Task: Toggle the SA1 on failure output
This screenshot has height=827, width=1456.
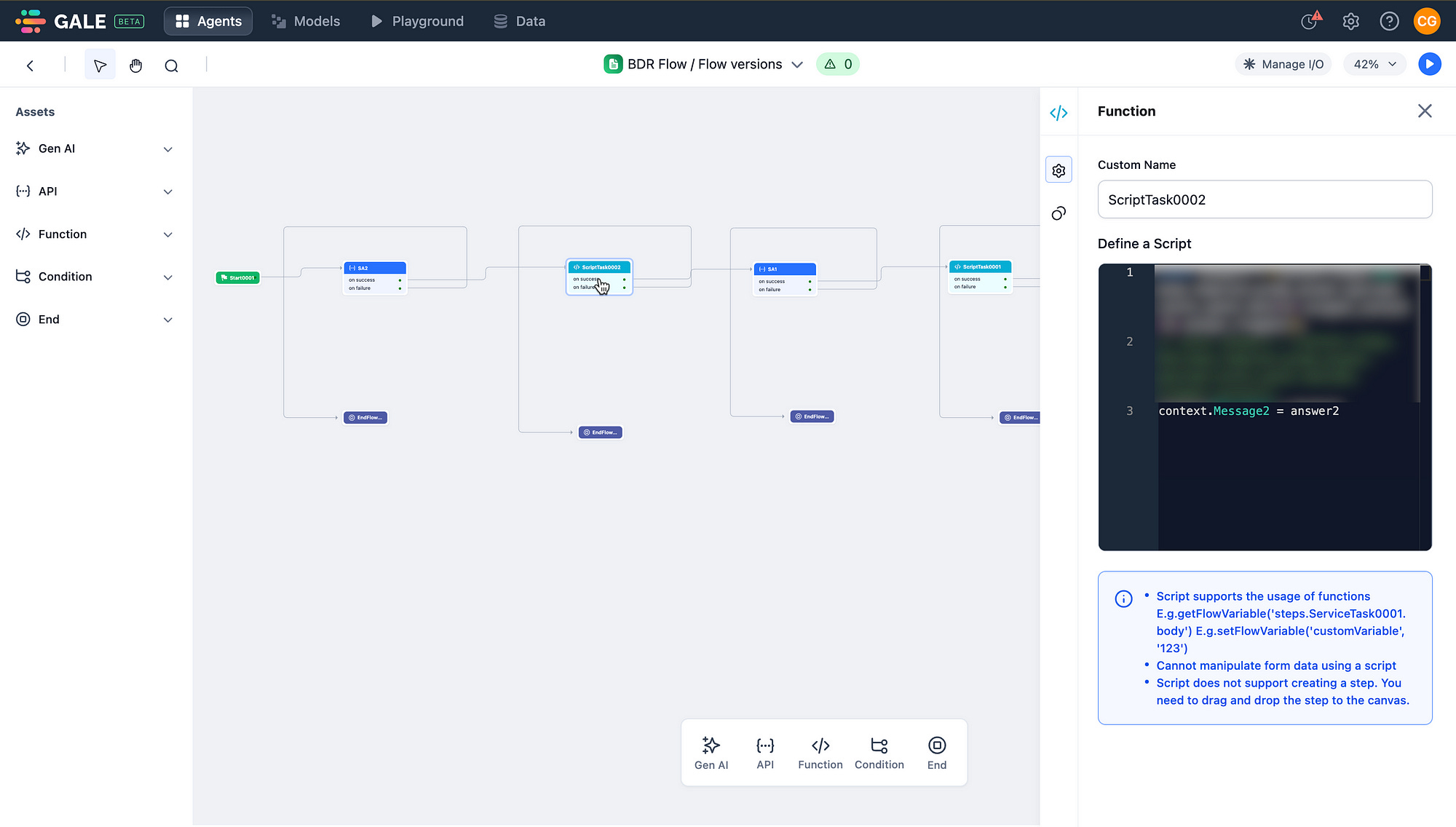Action: pyautogui.click(x=810, y=288)
